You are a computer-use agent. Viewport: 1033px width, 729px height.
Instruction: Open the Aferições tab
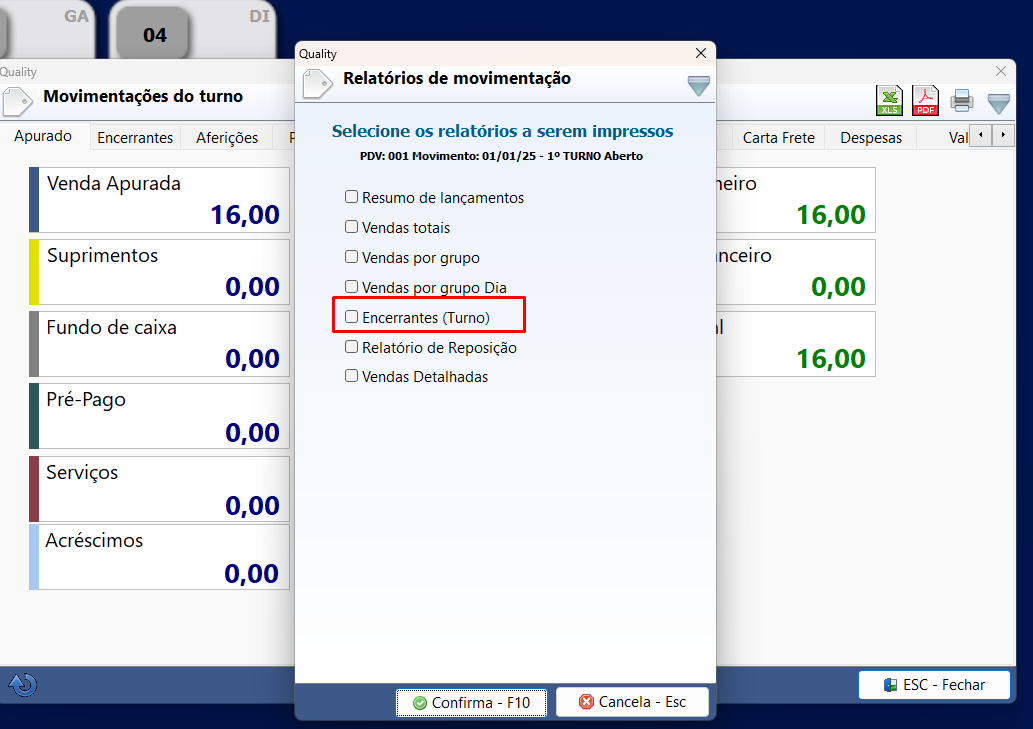pos(227,138)
